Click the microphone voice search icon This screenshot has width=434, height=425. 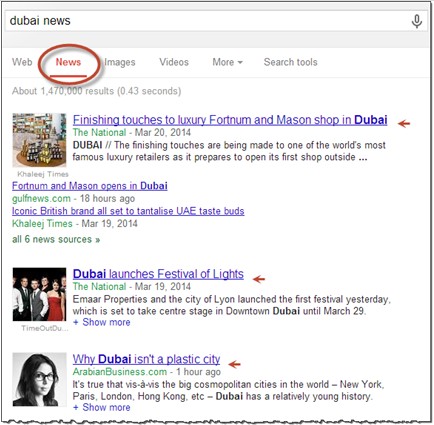pos(416,21)
